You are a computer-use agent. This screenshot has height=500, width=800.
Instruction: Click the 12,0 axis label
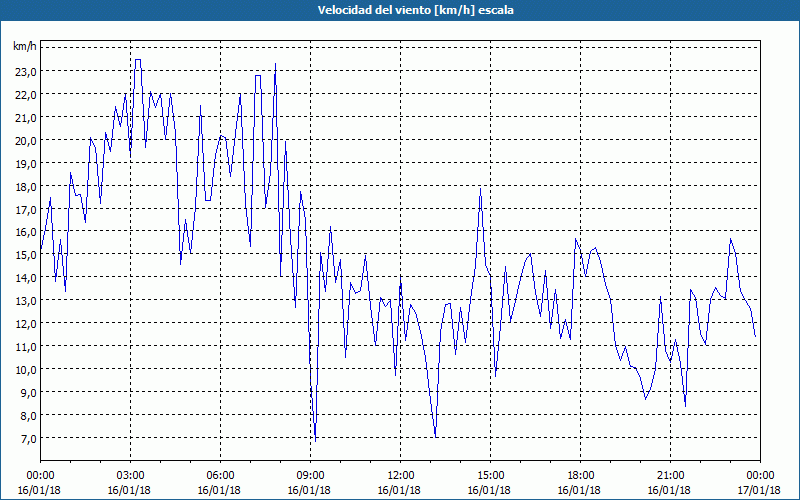click(26, 324)
